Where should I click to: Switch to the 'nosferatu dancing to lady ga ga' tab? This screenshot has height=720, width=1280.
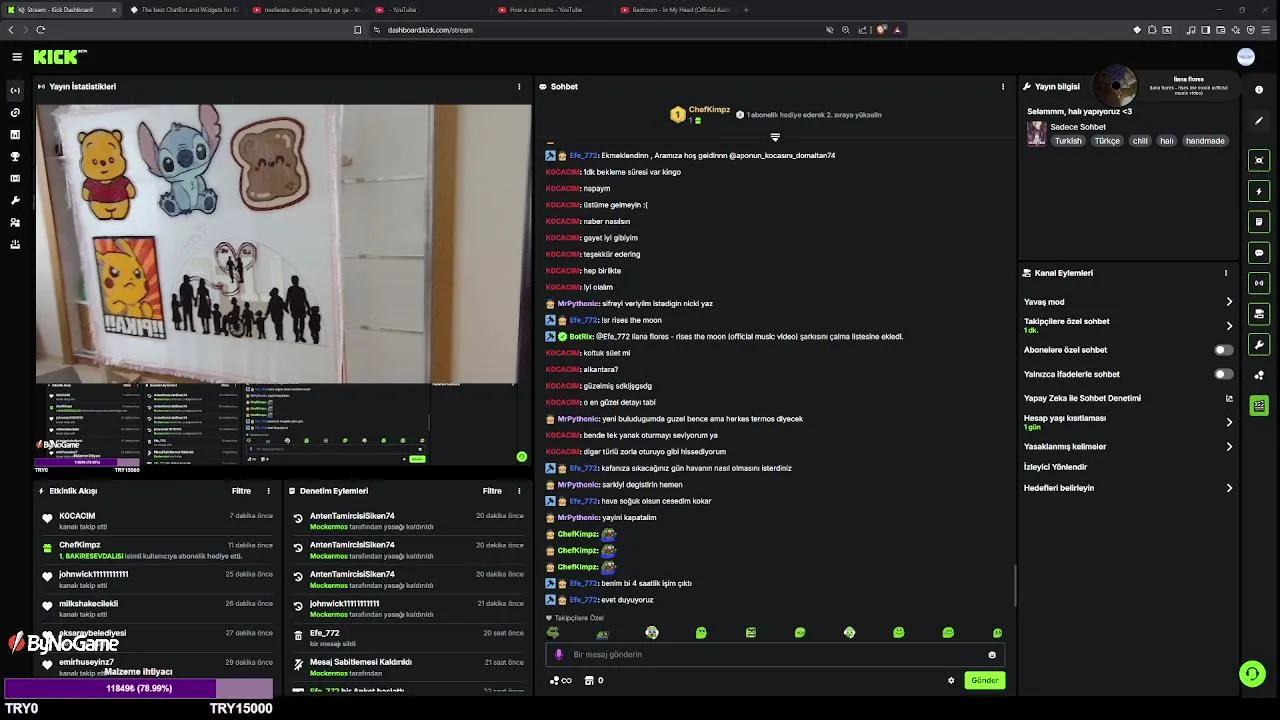[306, 10]
